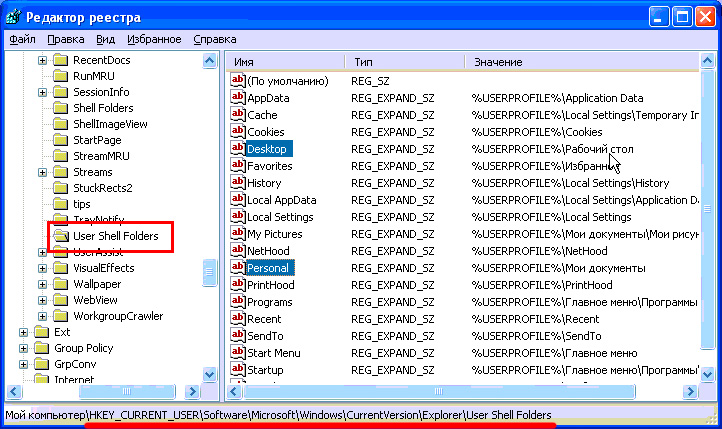Screen dimensions: 722x429
Task: Open the Файл menu
Action: [x=22, y=39]
